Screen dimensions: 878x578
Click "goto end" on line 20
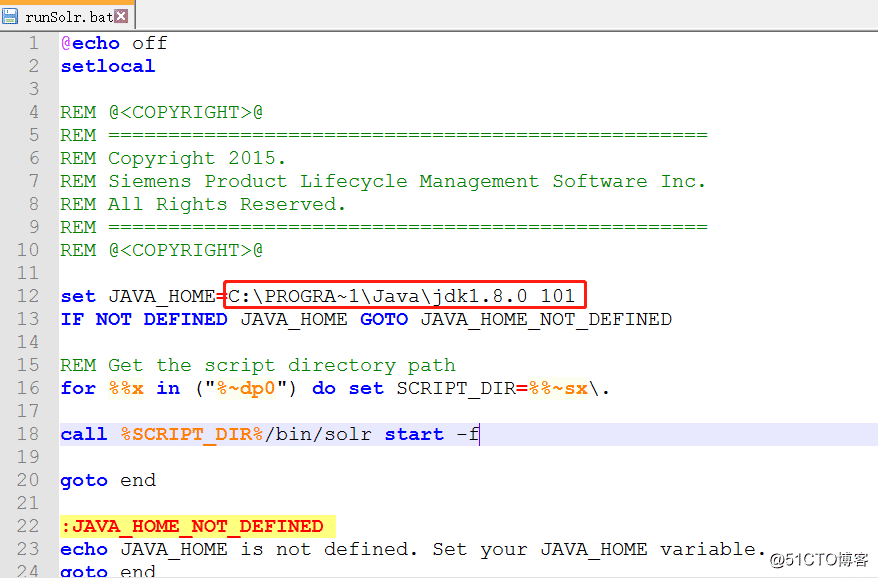click(x=108, y=480)
